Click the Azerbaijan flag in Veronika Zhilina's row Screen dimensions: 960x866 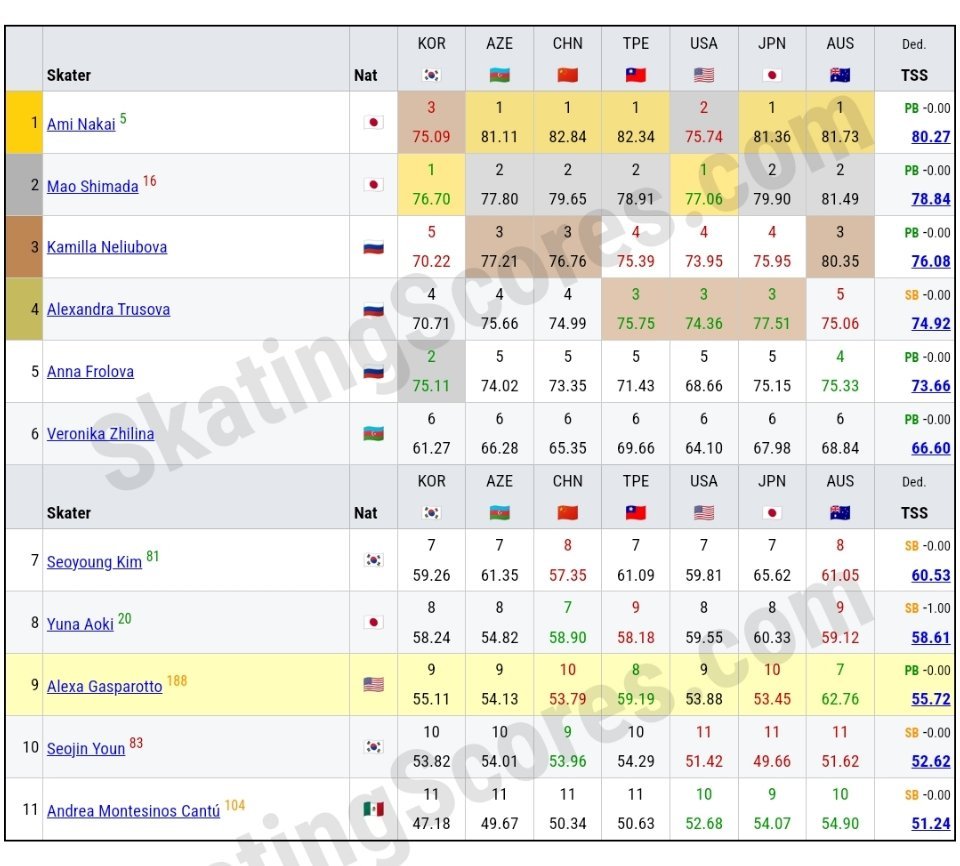coord(373,434)
